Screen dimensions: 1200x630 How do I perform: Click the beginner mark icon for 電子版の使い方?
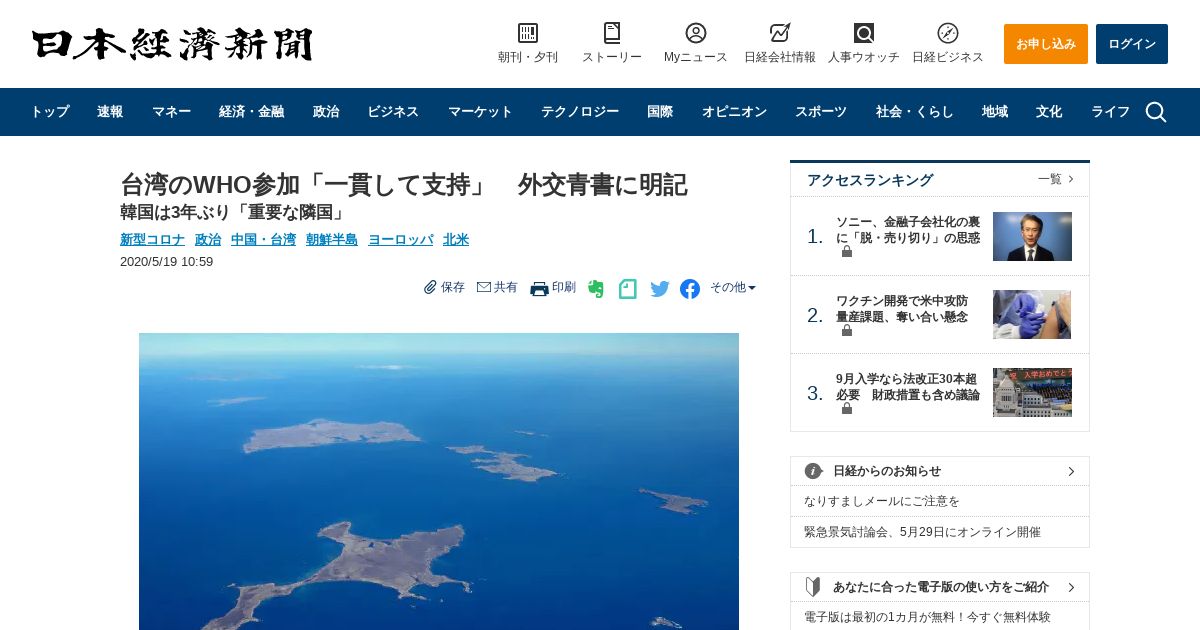tap(814, 587)
